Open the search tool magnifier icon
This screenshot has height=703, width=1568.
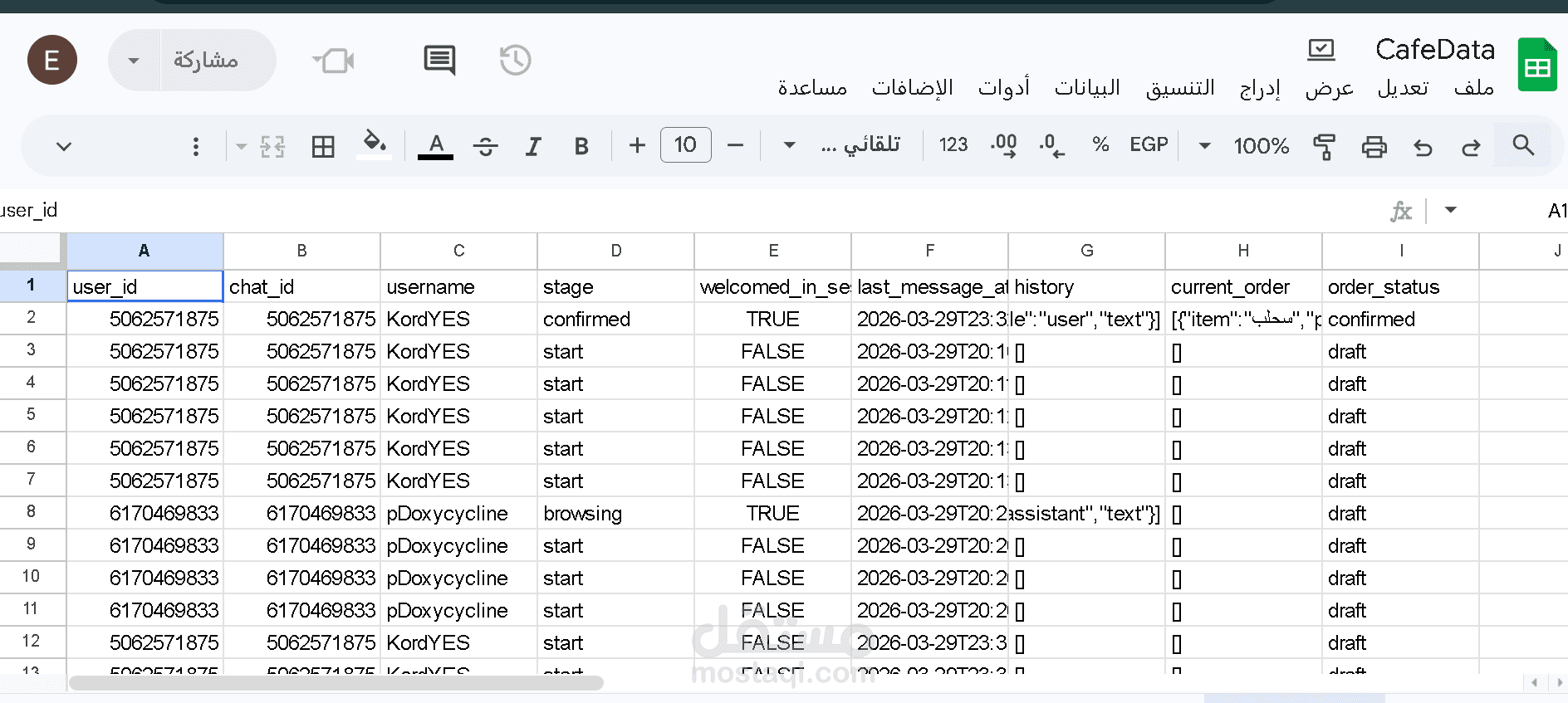click(x=1523, y=145)
